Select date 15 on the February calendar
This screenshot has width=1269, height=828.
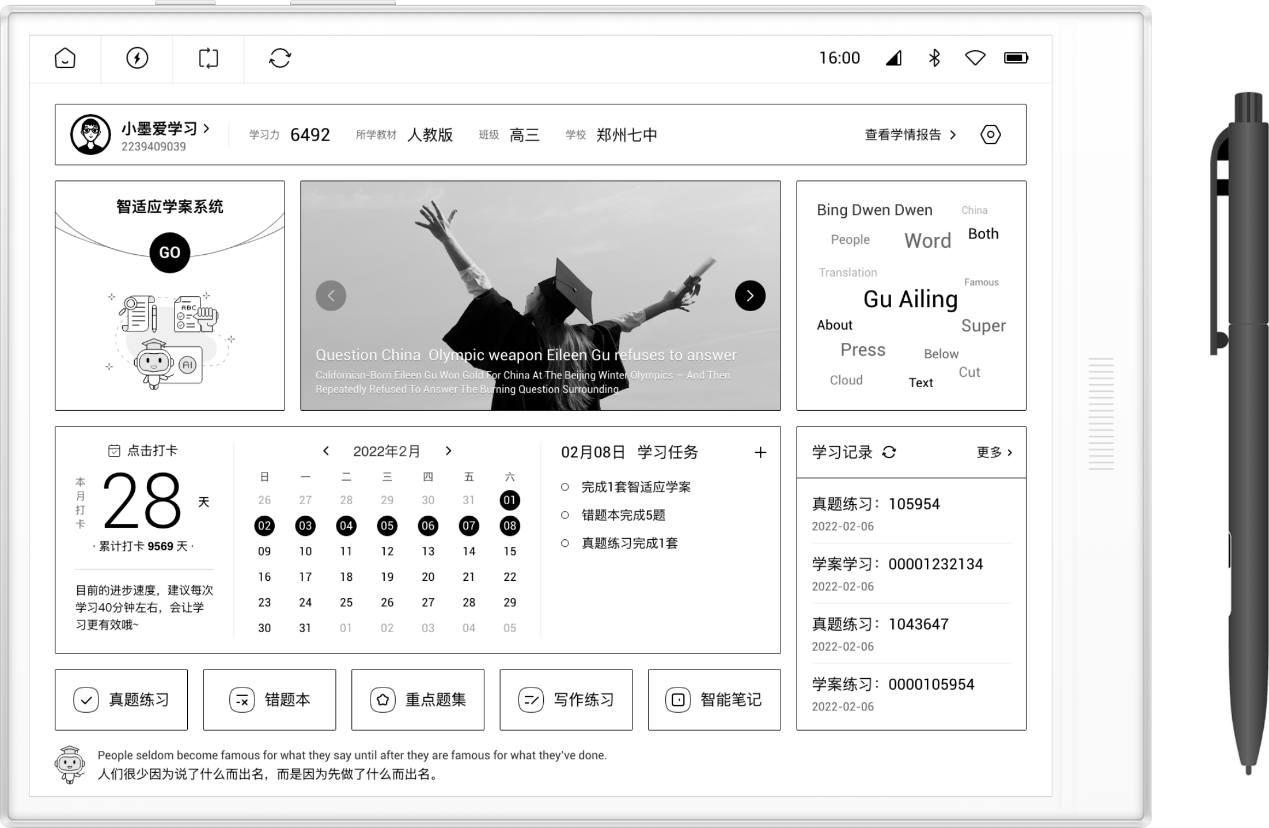tap(510, 551)
